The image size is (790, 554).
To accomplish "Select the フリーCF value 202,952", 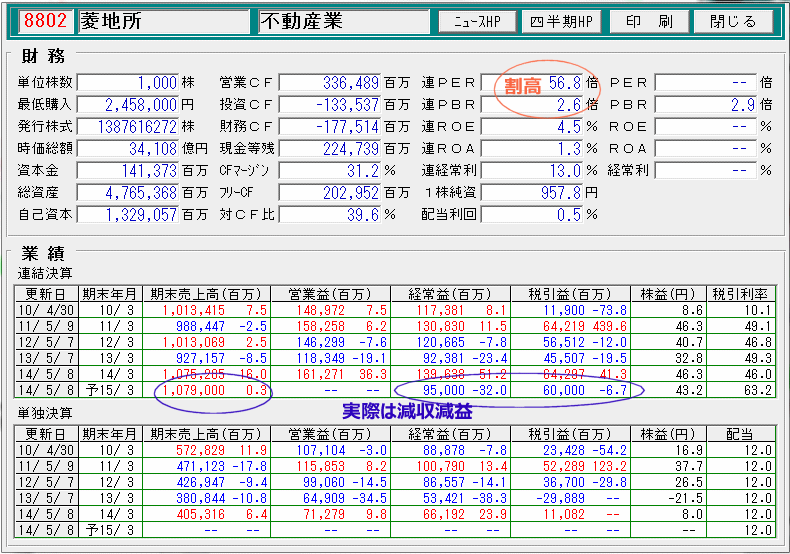I will pyautogui.click(x=330, y=193).
